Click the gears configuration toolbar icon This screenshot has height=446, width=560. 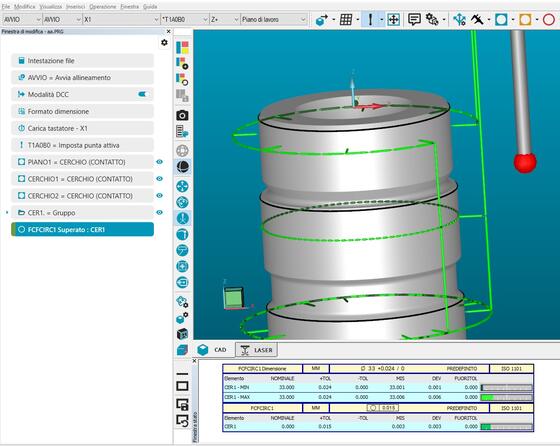coord(432,20)
